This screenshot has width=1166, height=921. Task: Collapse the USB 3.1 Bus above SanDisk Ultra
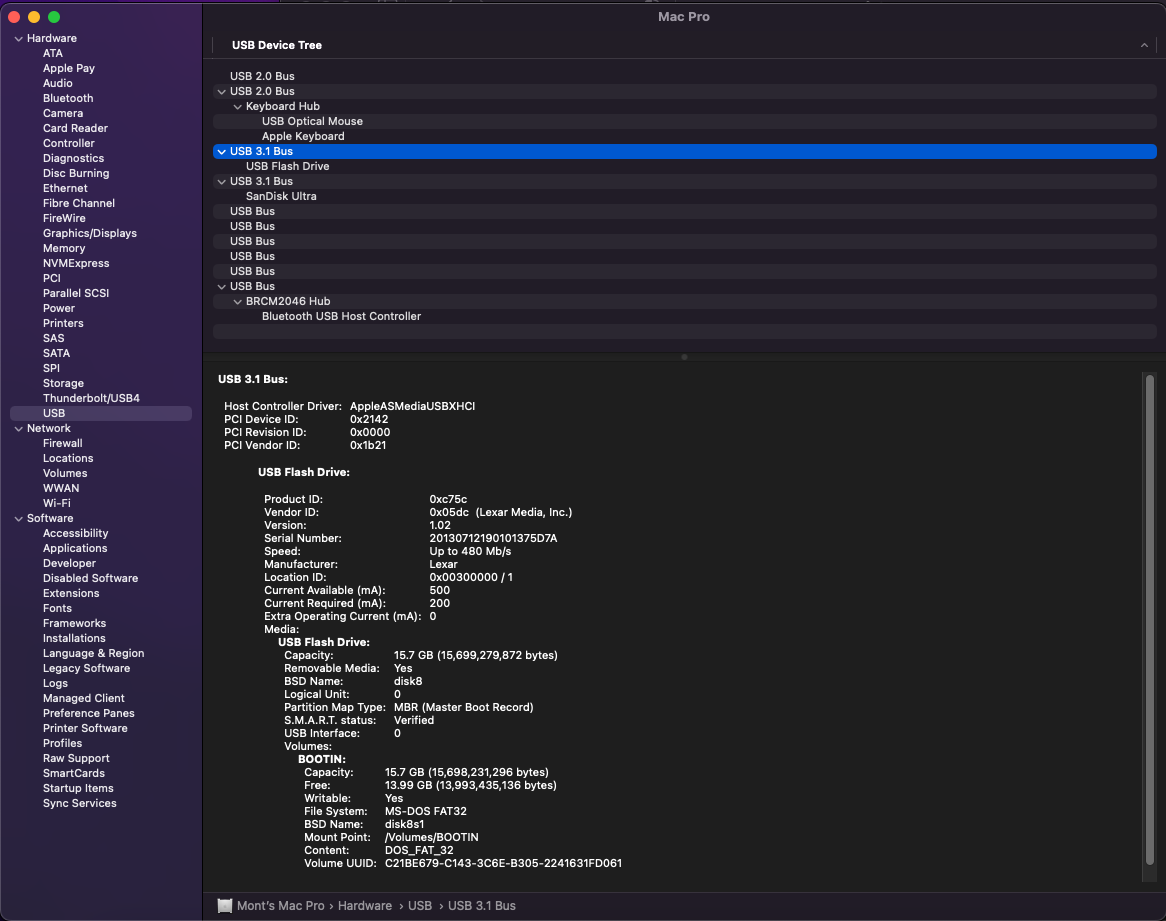[222, 182]
